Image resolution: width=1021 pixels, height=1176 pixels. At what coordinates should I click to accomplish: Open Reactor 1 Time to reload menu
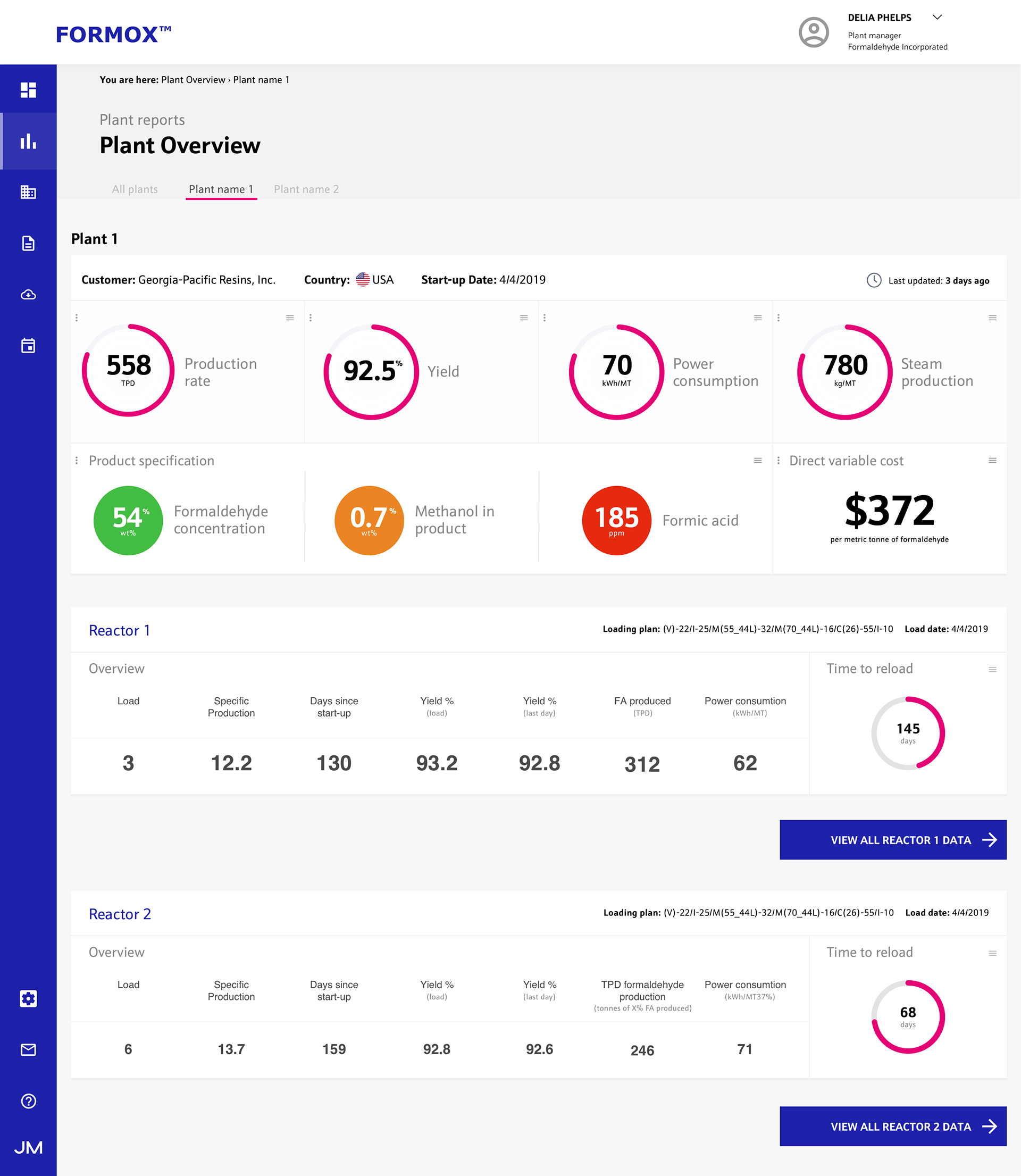pos(992,670)
